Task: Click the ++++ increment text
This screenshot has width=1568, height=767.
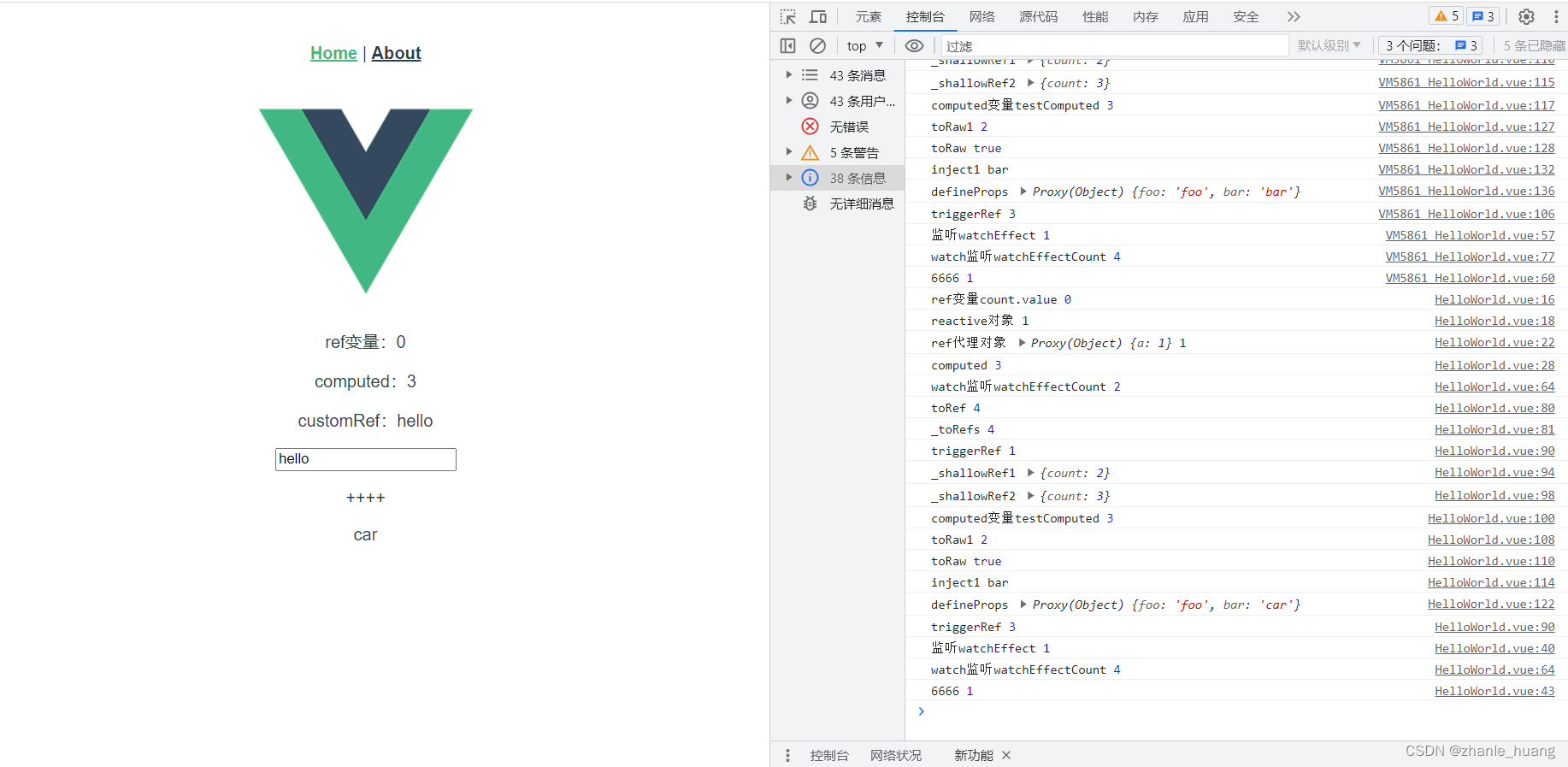Action: coord(365,498)
